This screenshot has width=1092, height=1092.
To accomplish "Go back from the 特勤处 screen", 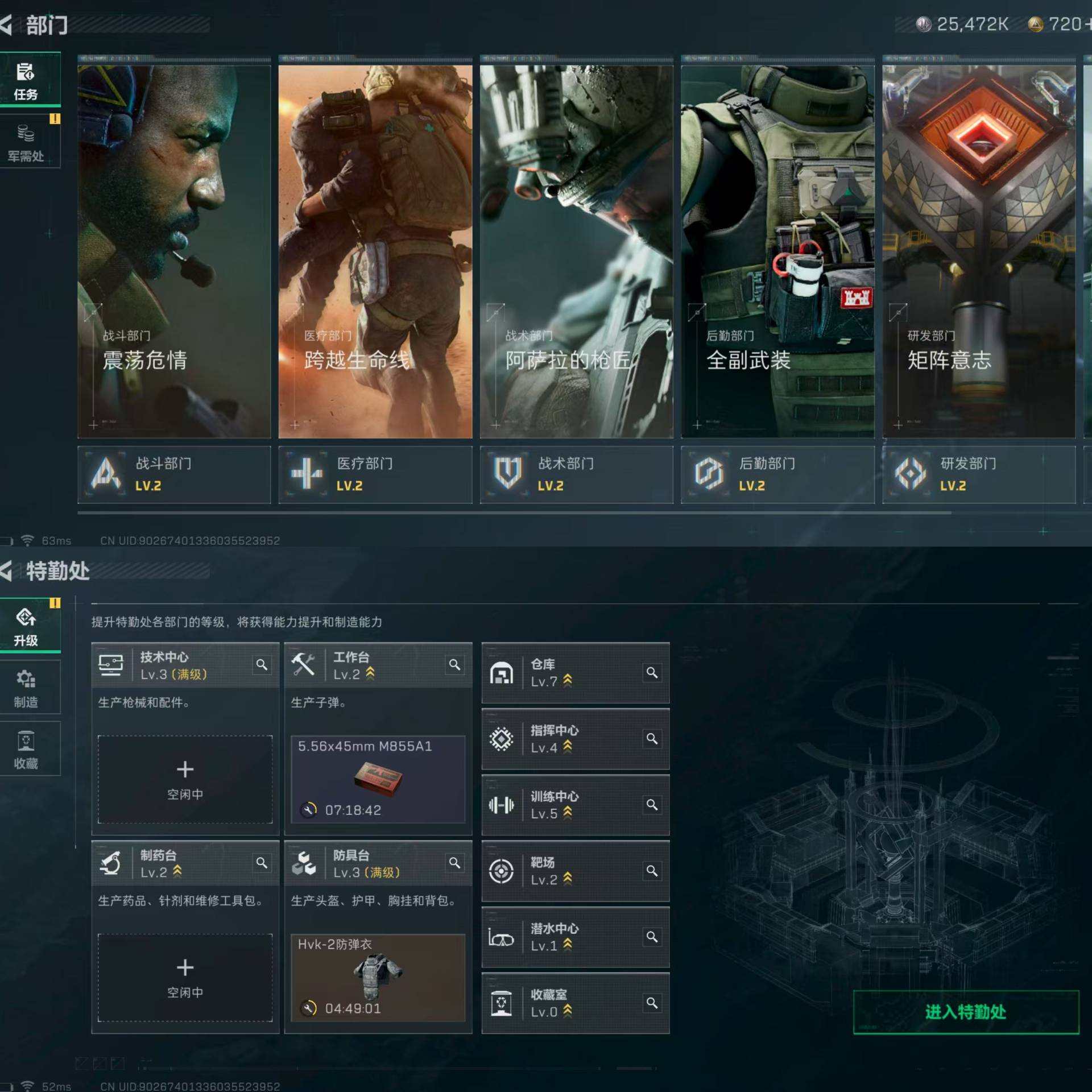I will [7, 570].
